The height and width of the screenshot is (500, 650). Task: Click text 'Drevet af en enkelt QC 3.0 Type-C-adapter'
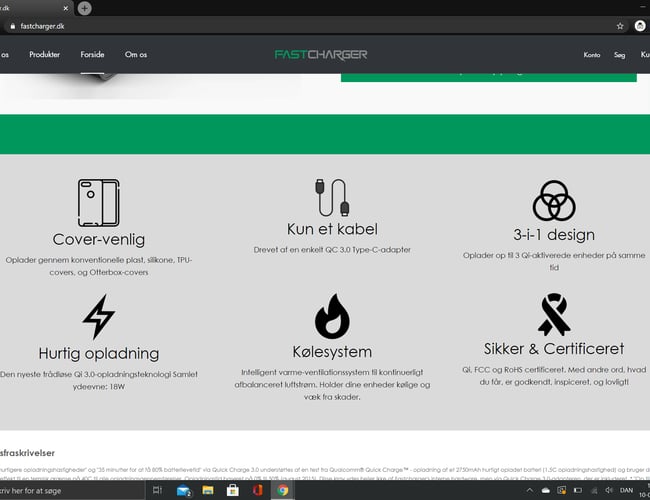pyautogui.click(x=332, y=250)
